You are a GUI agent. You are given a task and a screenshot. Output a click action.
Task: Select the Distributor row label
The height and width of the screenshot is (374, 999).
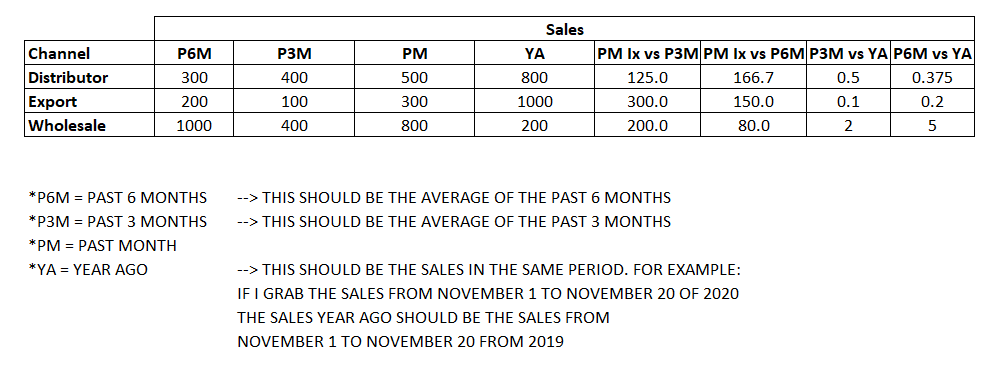(x=90, y=78)
